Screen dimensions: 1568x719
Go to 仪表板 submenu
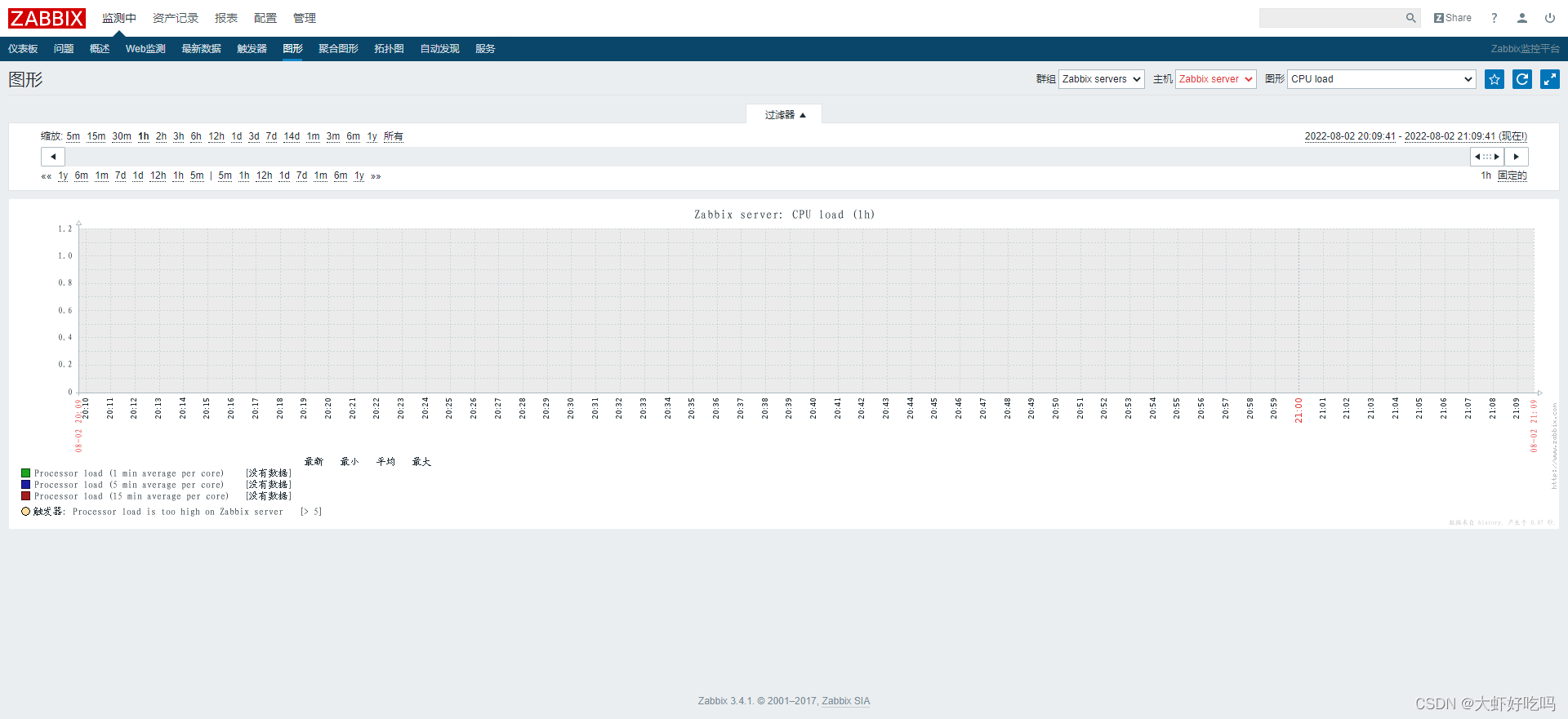pos(23,49)
